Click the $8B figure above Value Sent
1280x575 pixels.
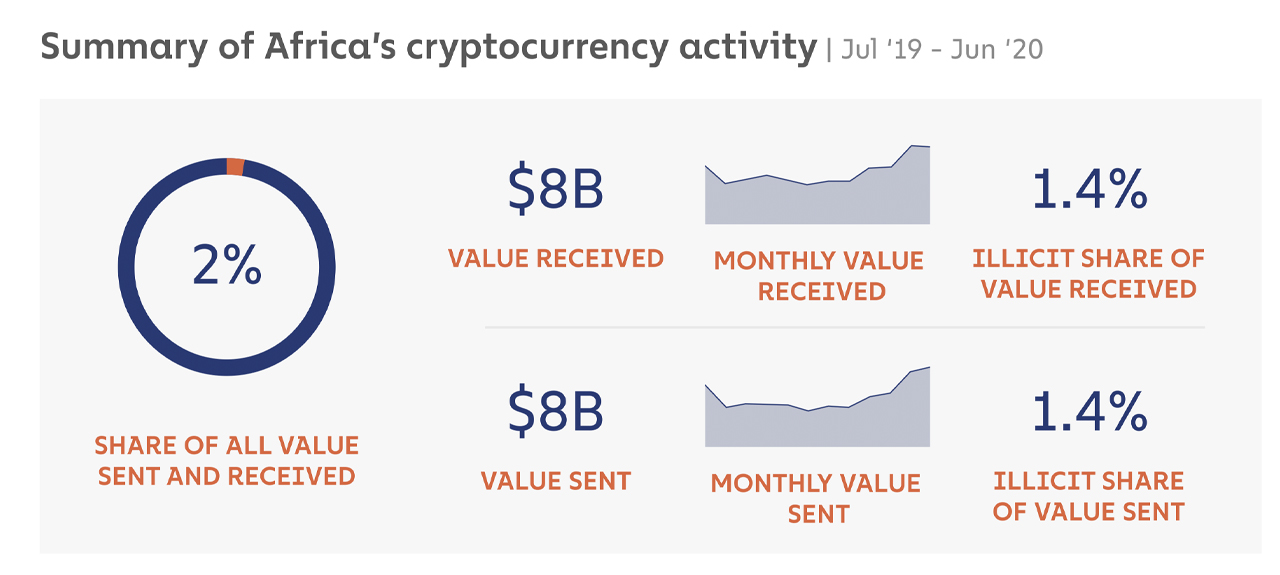click(555, 412)
